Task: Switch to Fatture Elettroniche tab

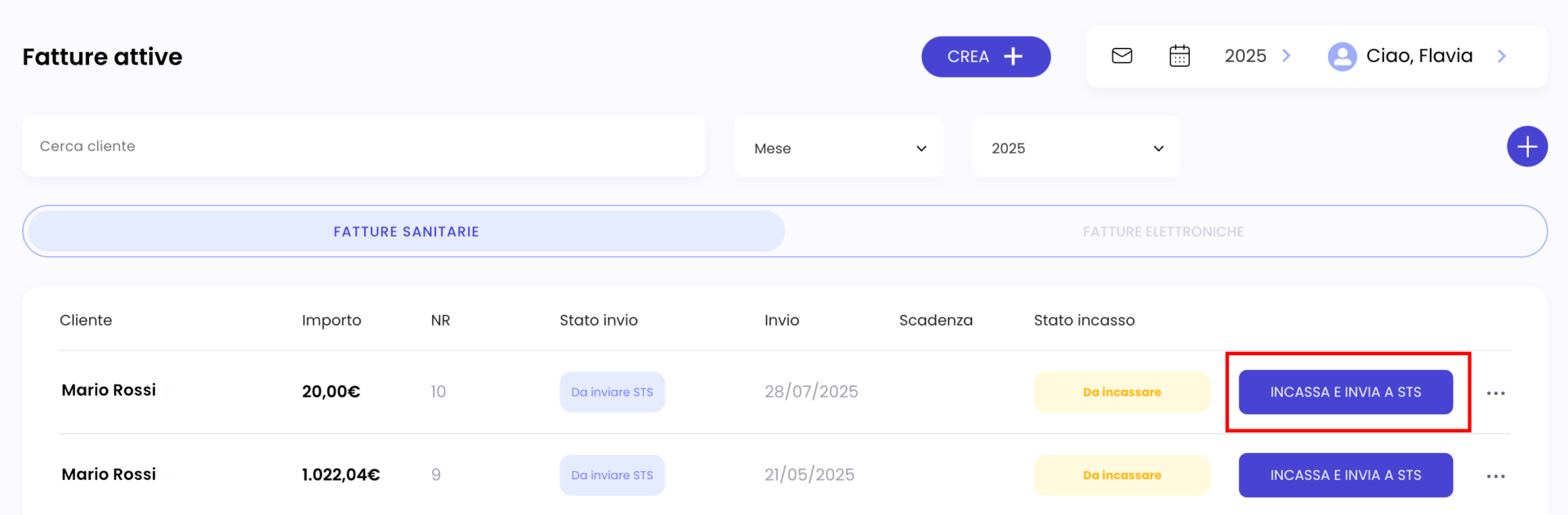Action: pyautogui.click(x=1163, y=232)
